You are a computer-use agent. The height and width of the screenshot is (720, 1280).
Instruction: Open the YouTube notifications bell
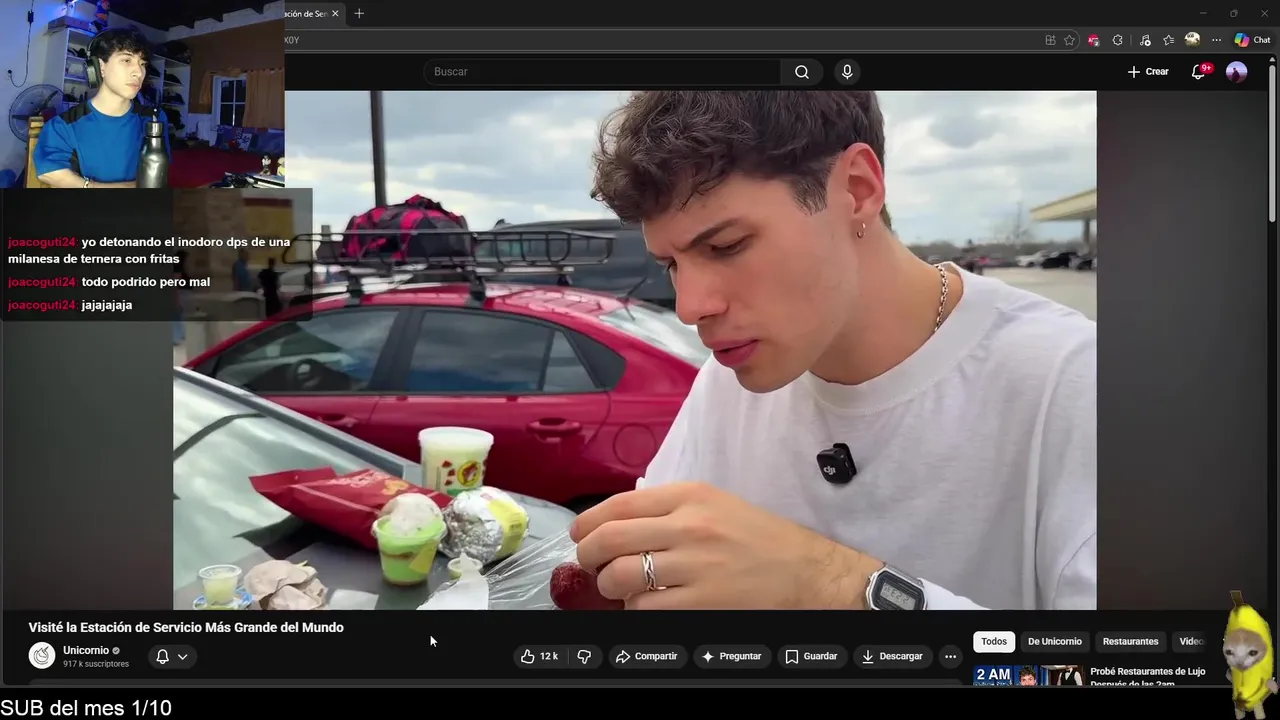1198,72
